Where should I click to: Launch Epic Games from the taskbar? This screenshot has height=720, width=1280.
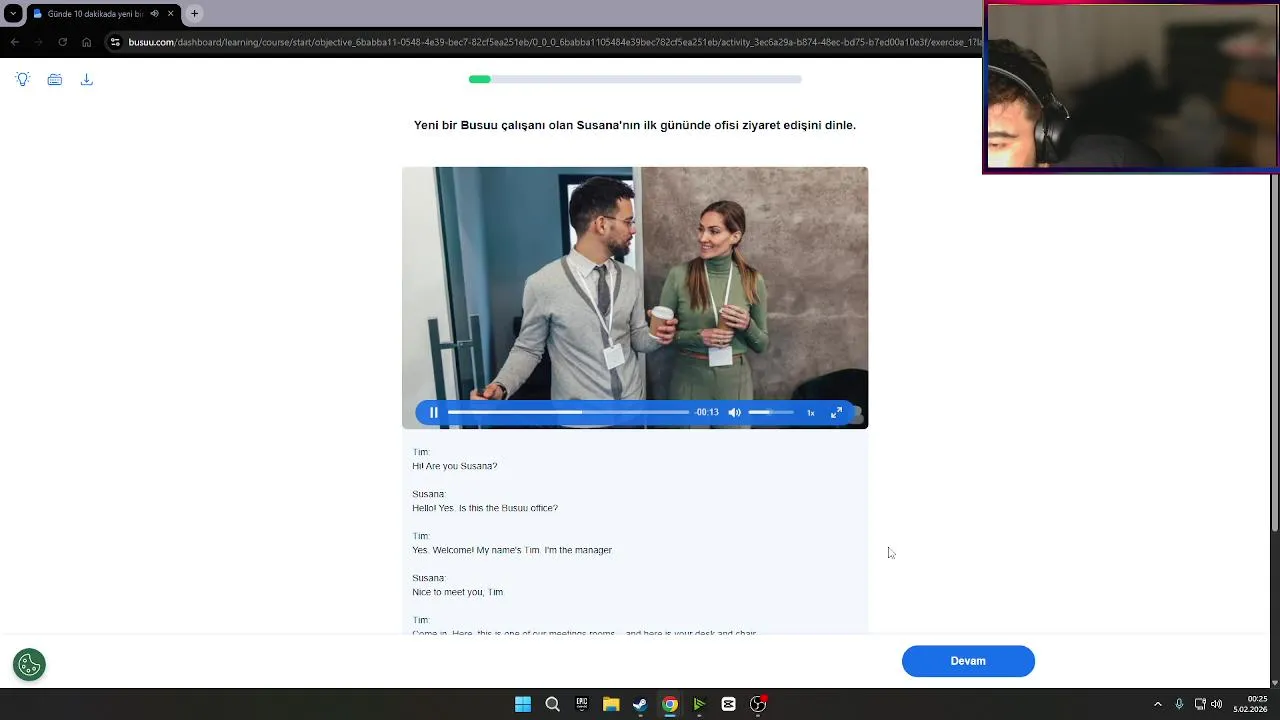pos(582,704)
